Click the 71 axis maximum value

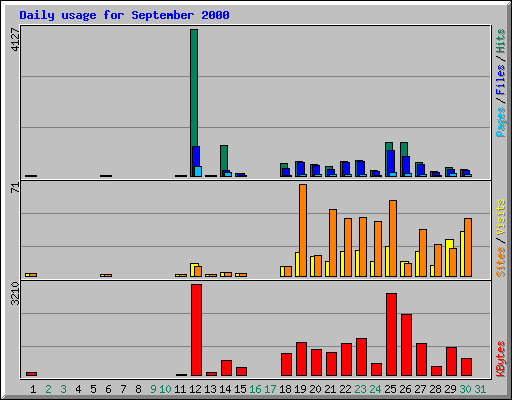pos(15,188)
